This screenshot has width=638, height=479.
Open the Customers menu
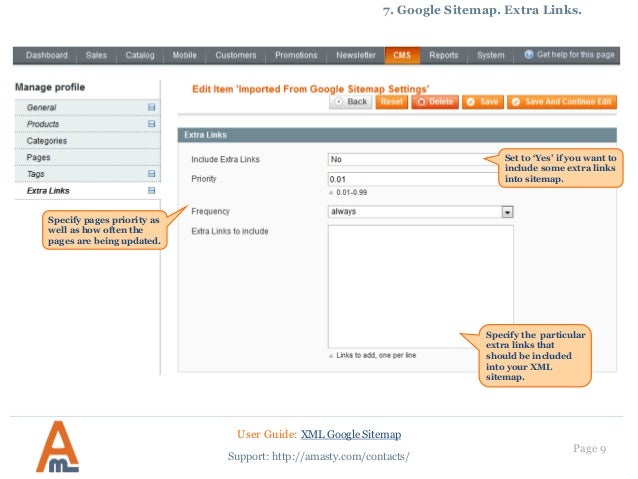[x=236, y=55]
